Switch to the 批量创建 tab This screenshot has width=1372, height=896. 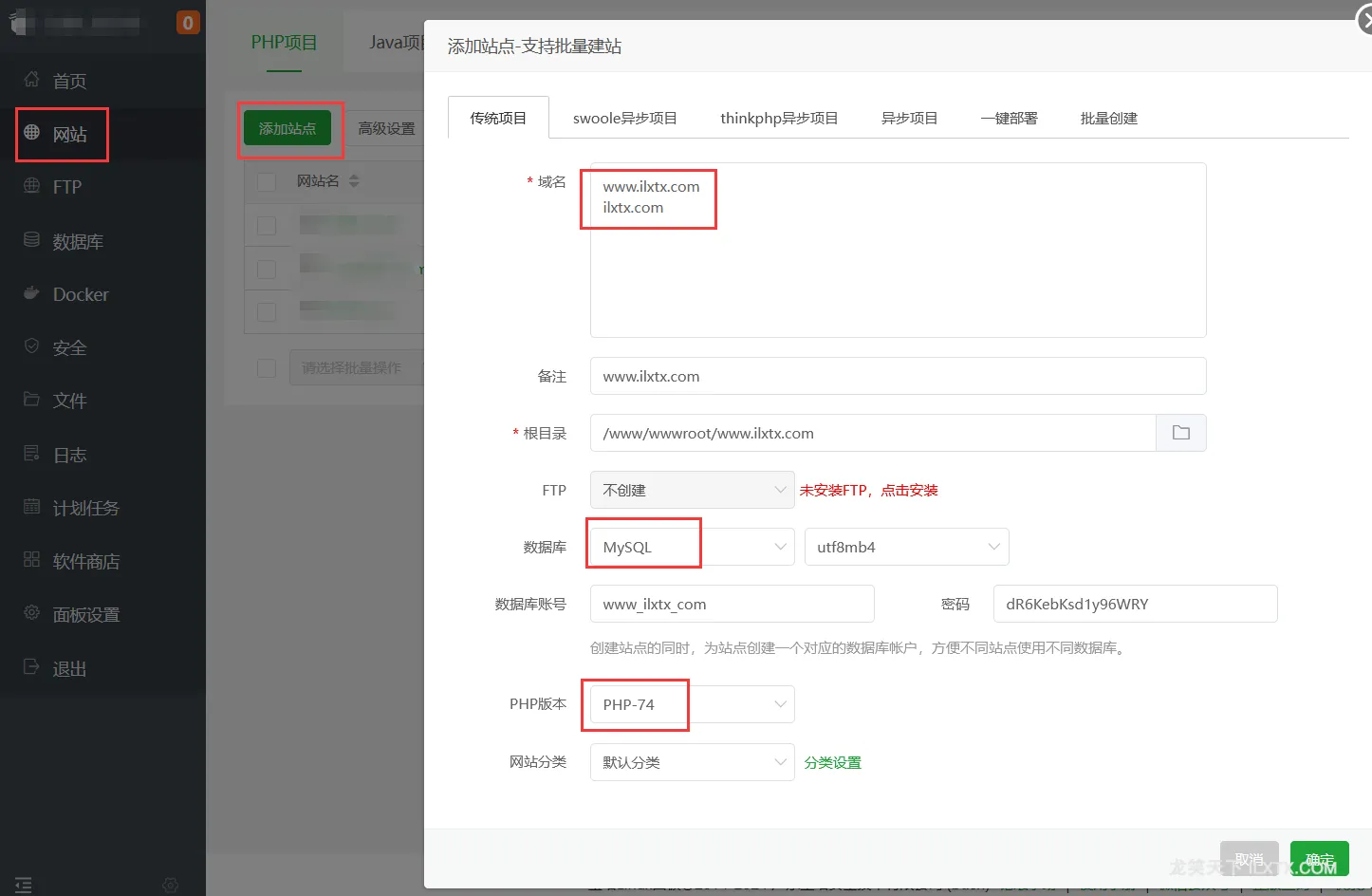[1108, 118]
